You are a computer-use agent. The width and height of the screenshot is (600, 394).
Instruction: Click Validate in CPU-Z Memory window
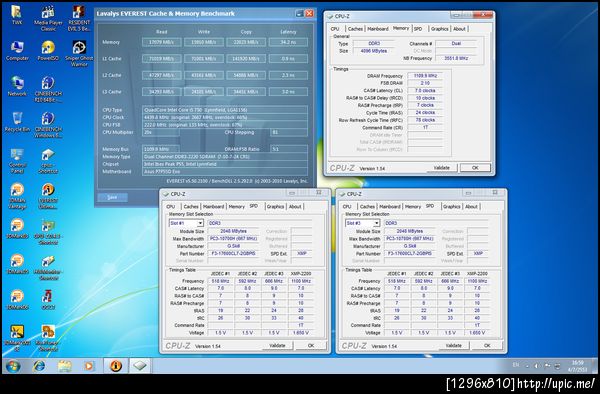tap(441, 168)
